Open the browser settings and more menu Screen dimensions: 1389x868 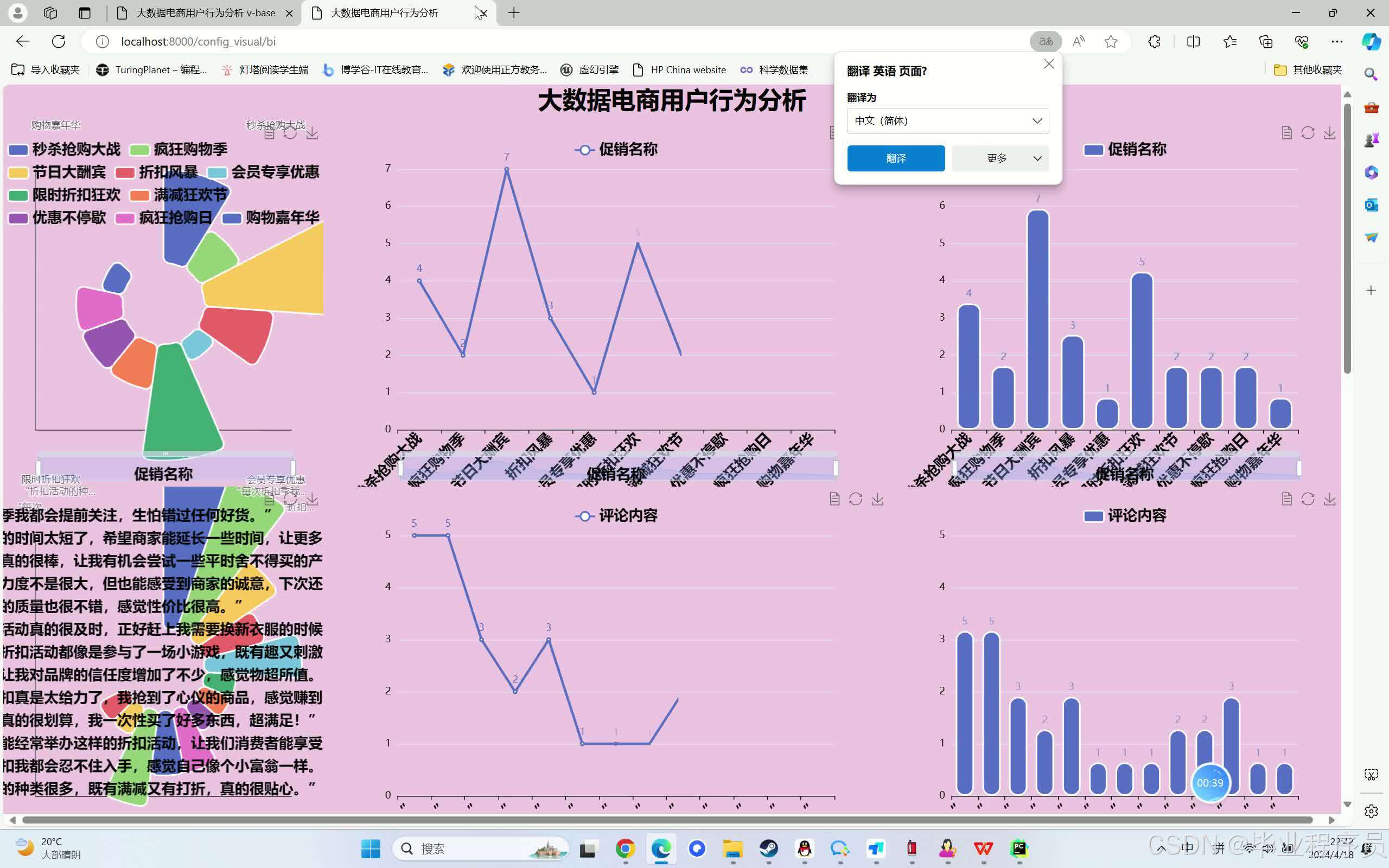click(x=1336, y=41)
